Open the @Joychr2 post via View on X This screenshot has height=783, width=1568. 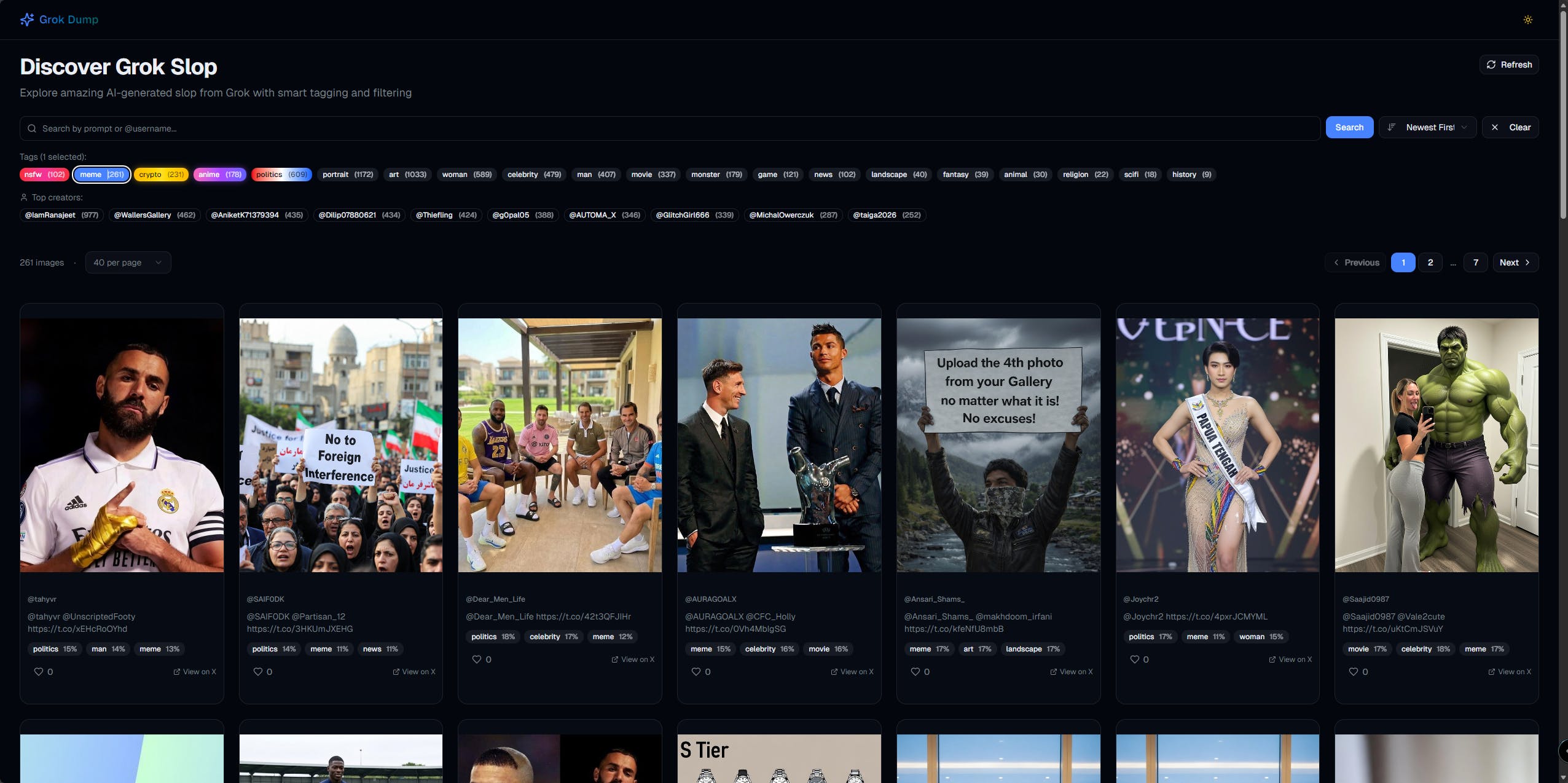pos(1290,659)
